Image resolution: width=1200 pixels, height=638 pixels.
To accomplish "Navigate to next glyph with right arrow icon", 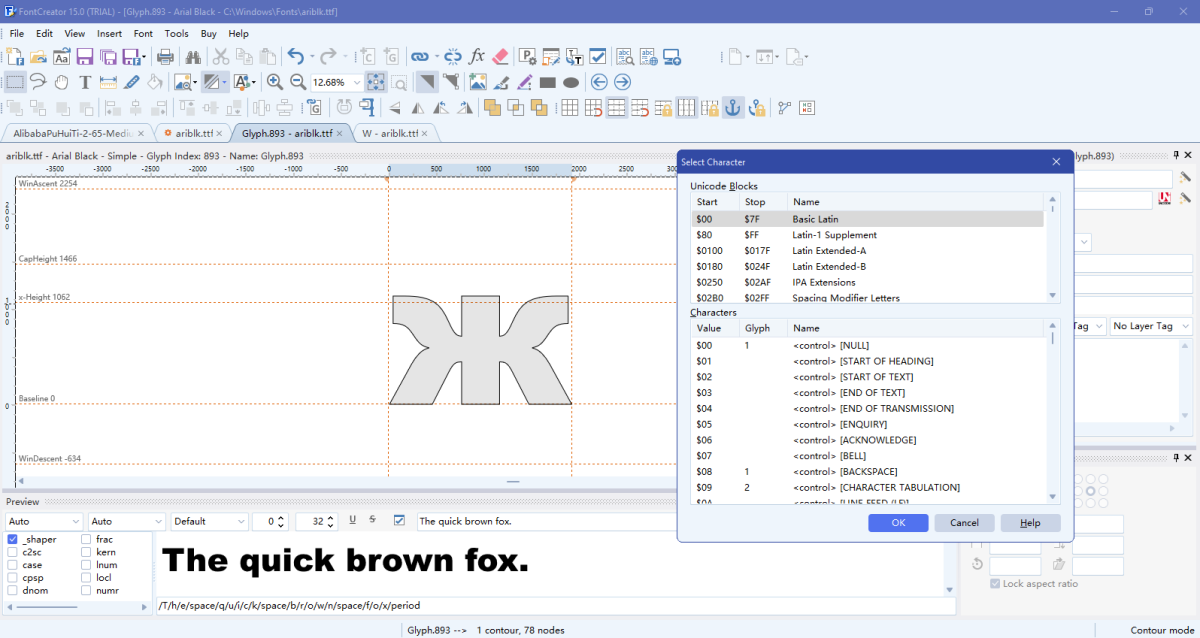I will tap(622, 81).
